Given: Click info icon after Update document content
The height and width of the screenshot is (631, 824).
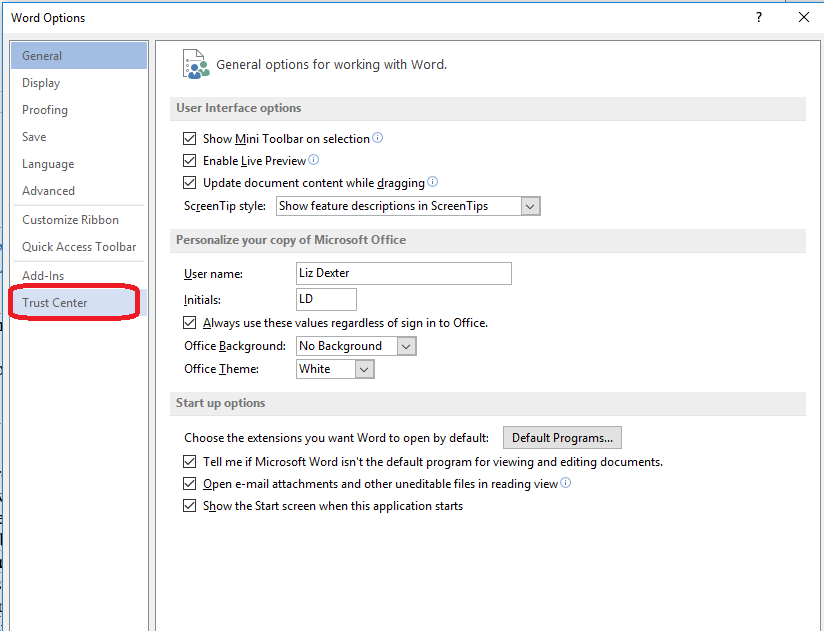Looking at the screenshot, I should point(433,182).
